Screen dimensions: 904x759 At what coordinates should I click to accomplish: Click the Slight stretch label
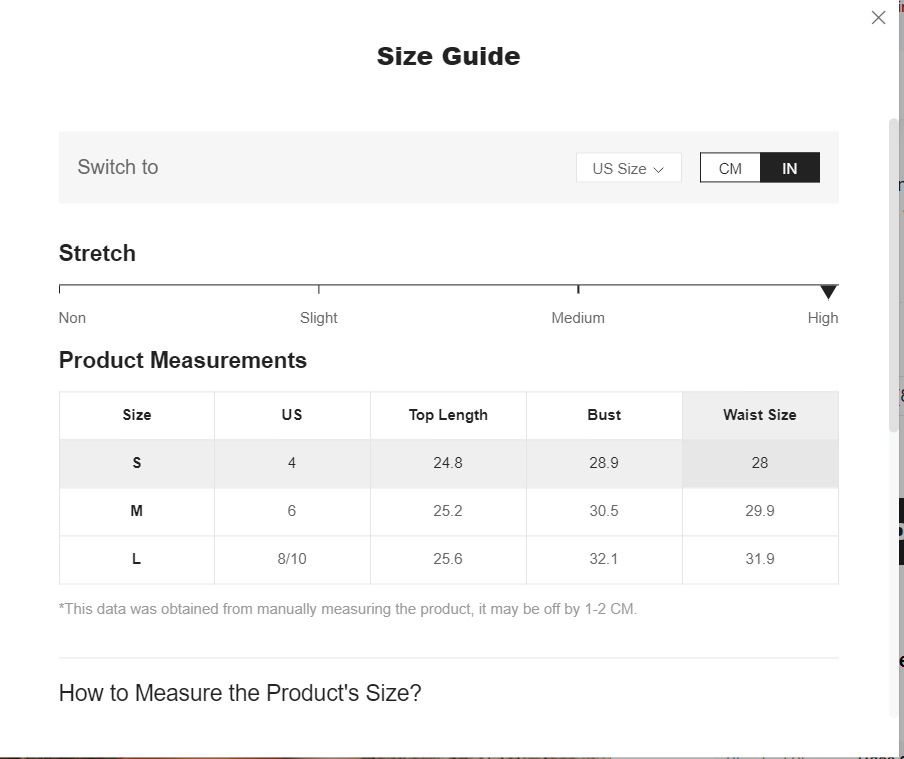[319, 318]
